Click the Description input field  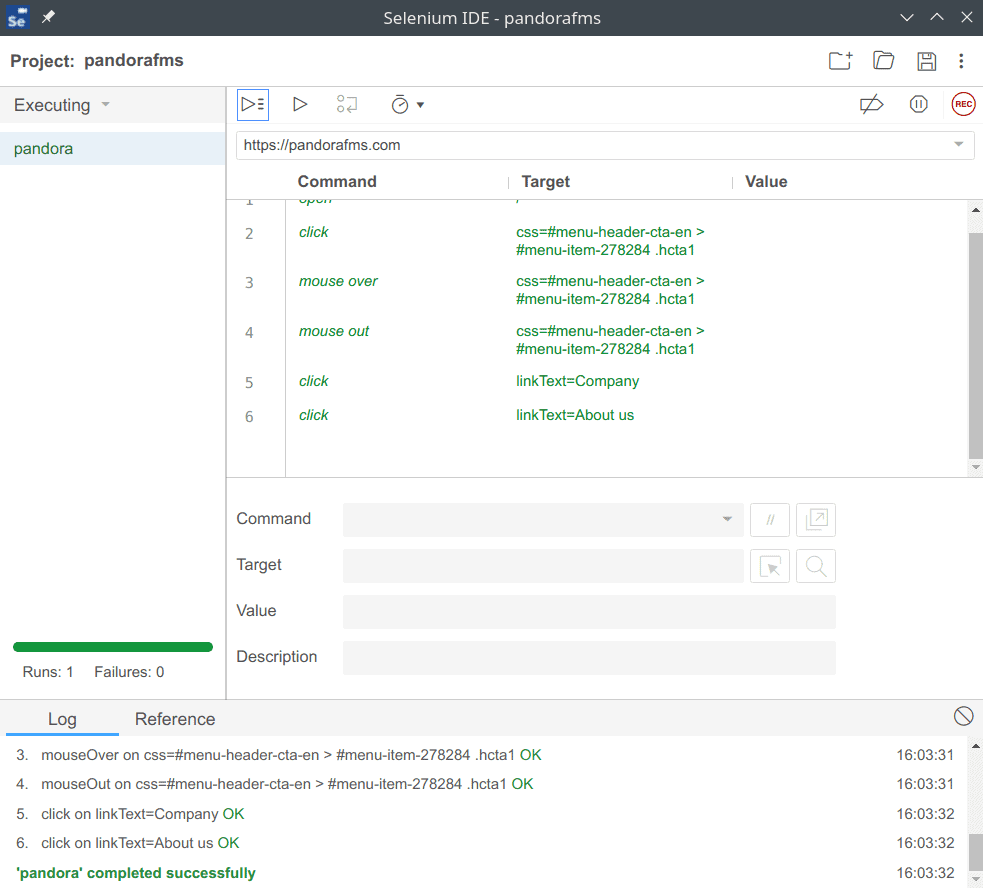coord(589,658)
